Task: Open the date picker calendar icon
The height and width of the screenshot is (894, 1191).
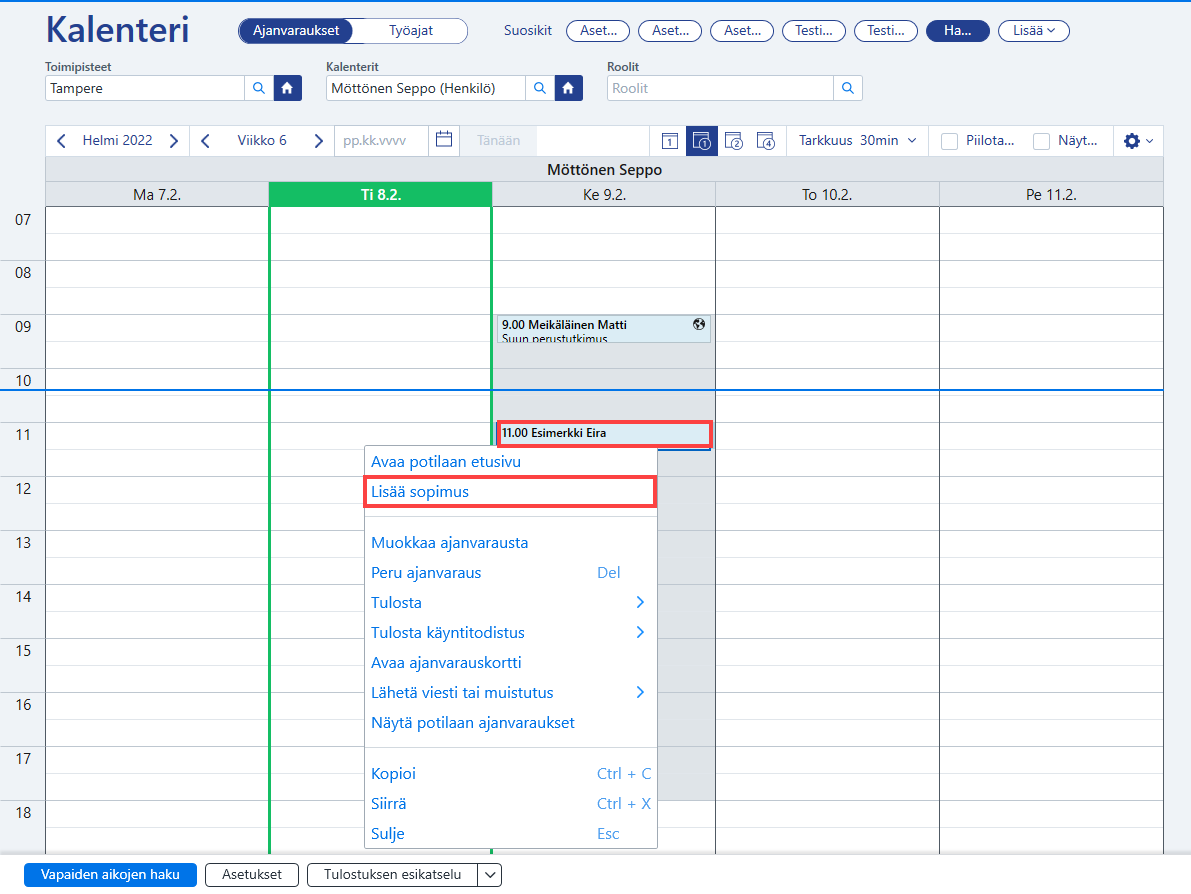Action: [x=444, y=140]
